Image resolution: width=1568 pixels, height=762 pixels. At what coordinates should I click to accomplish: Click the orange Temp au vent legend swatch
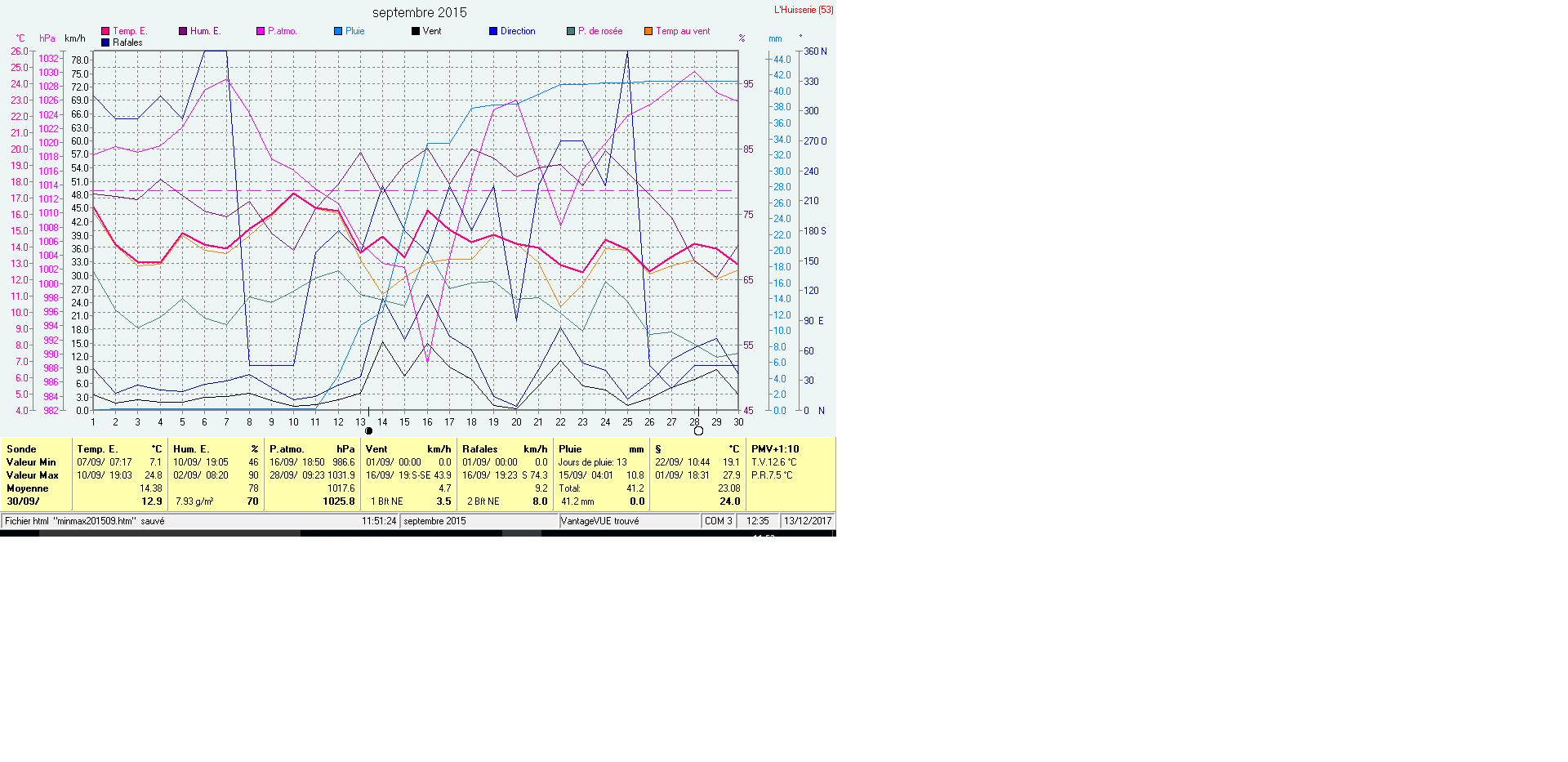648,31
